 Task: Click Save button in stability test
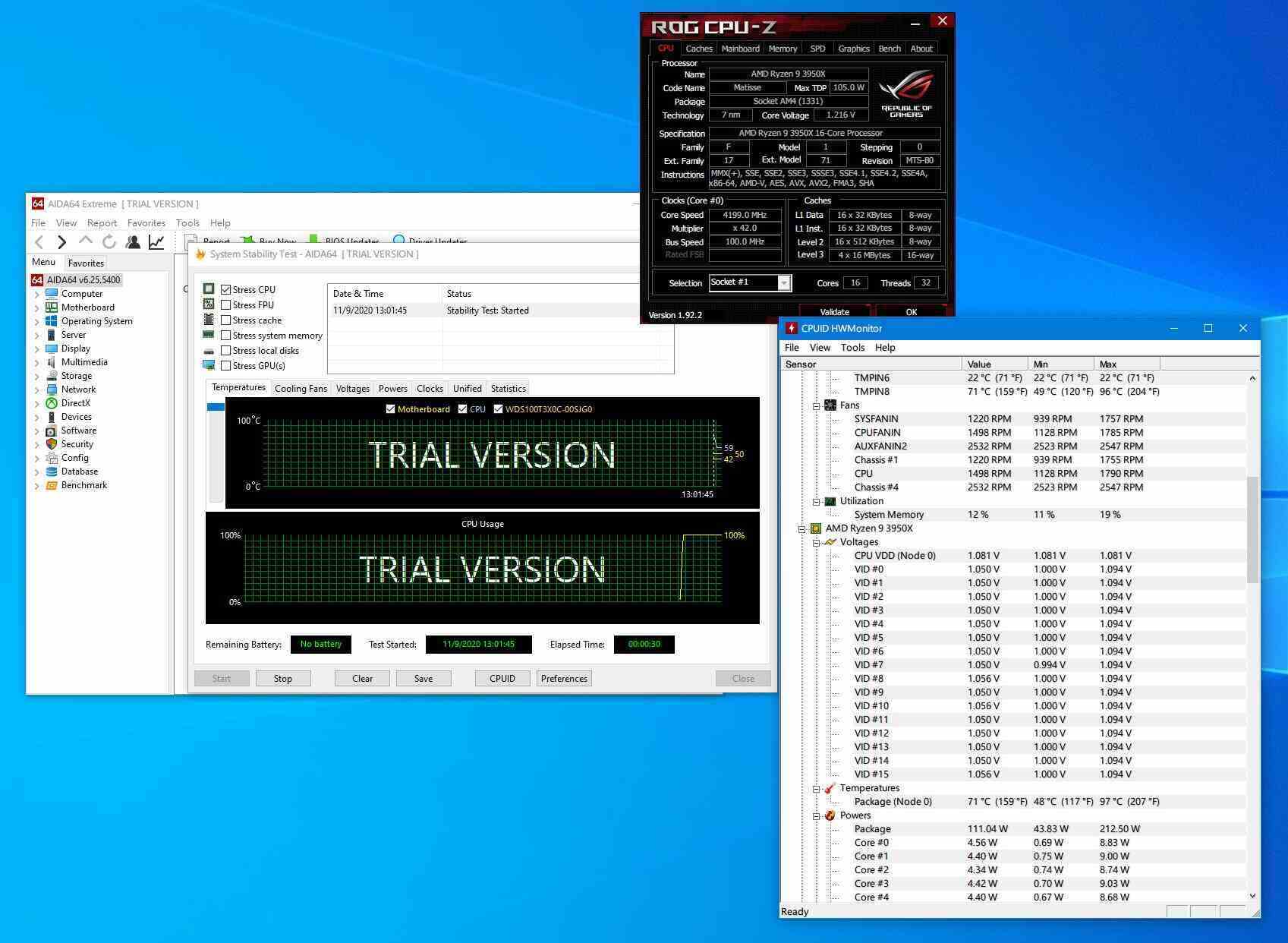(424, 679)
